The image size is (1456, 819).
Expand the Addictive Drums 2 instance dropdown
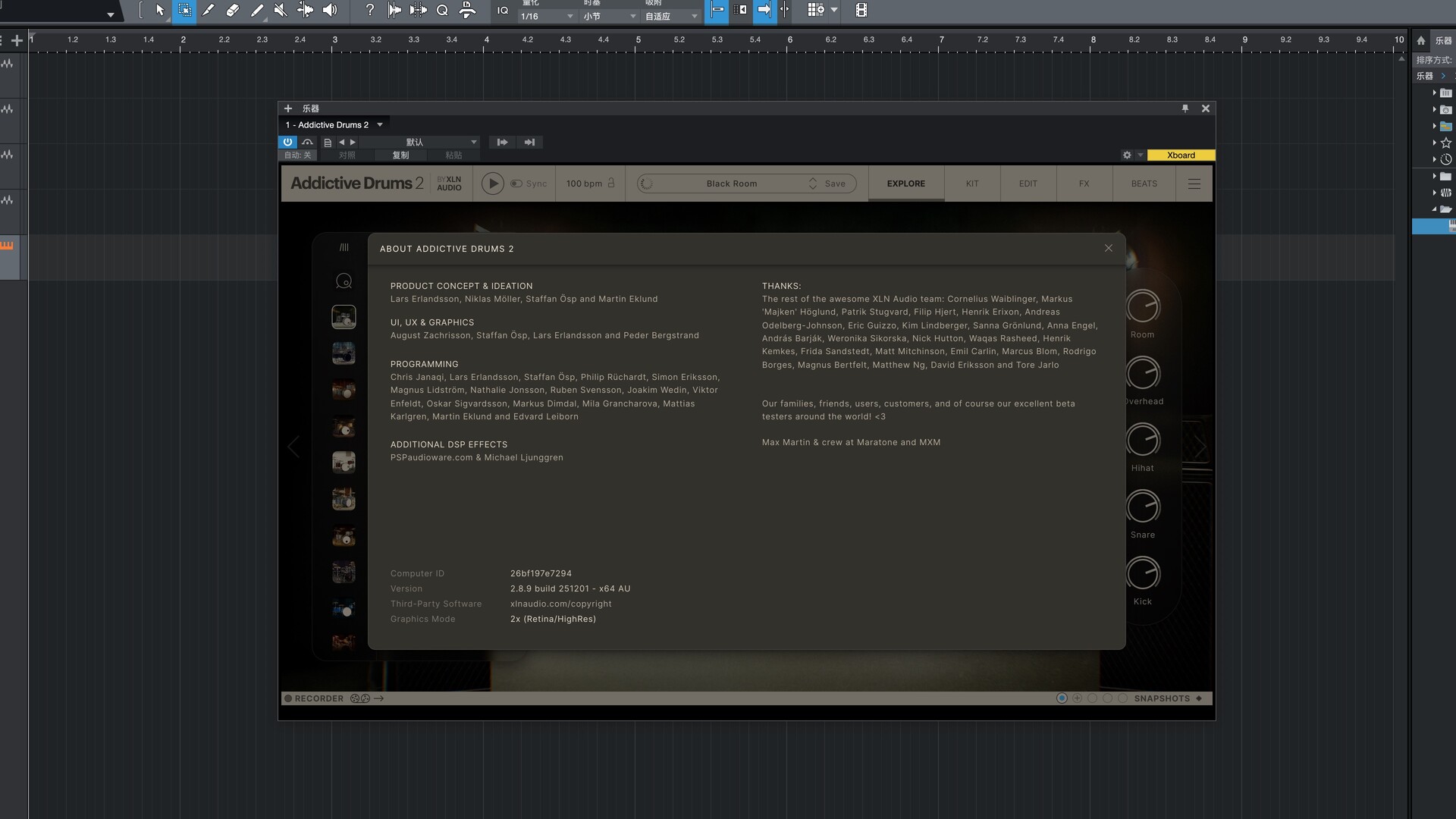tap(380, 124)
